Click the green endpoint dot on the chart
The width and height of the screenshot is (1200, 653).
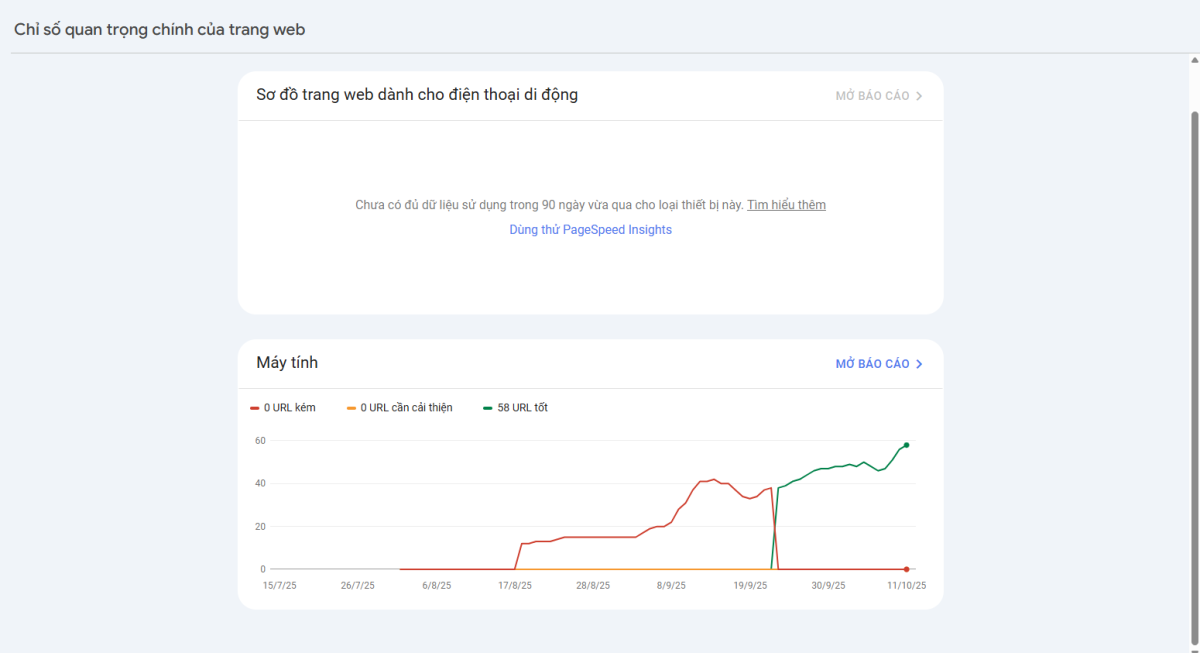tap(906, 445)
